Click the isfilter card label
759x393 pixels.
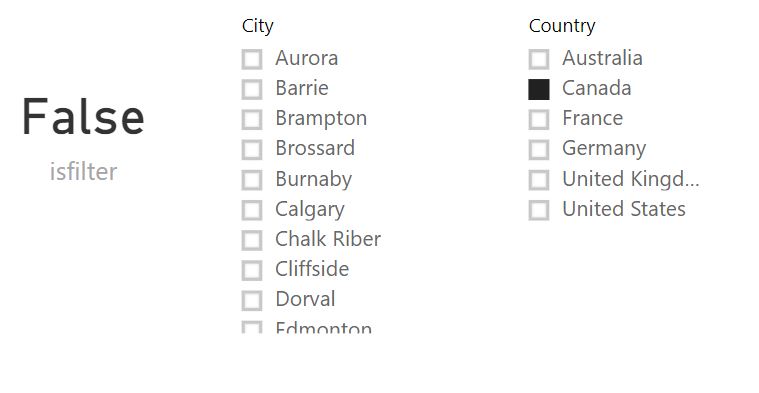pyautogui.click(x=83, y=172)
